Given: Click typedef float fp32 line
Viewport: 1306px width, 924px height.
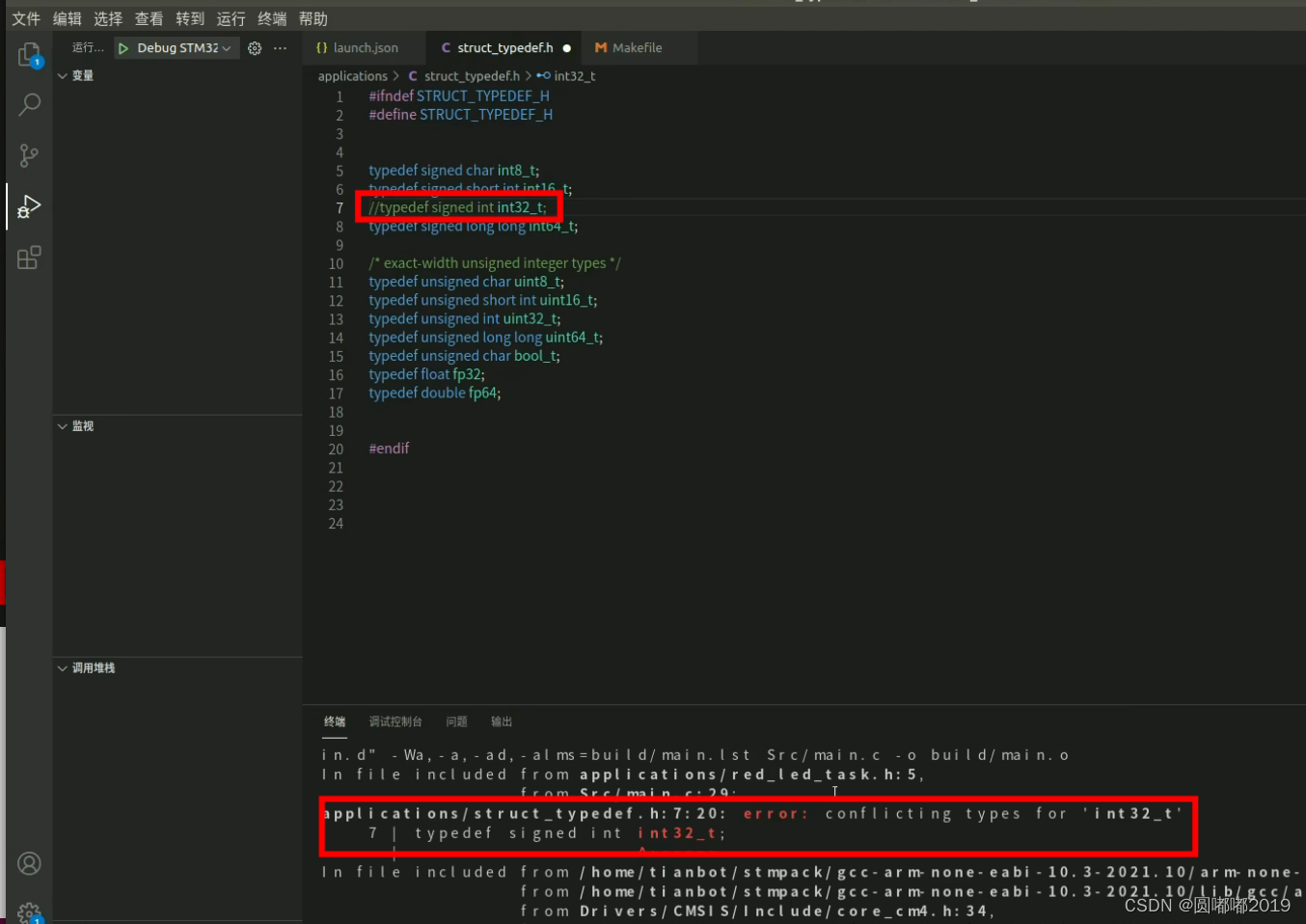Looking at the screenshot, I should point(426,374).
